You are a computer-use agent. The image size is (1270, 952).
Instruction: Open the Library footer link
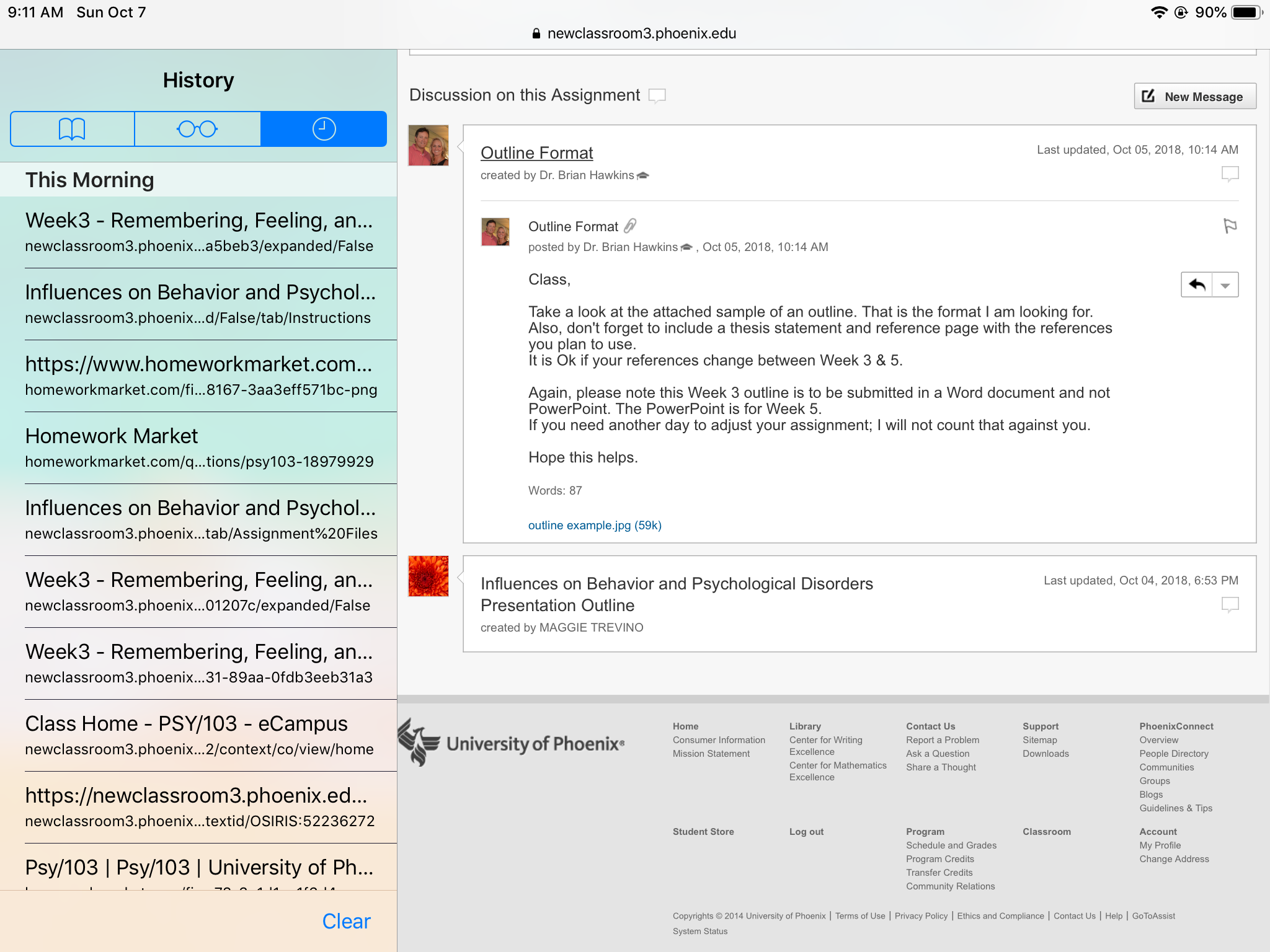tap(805, 726)
